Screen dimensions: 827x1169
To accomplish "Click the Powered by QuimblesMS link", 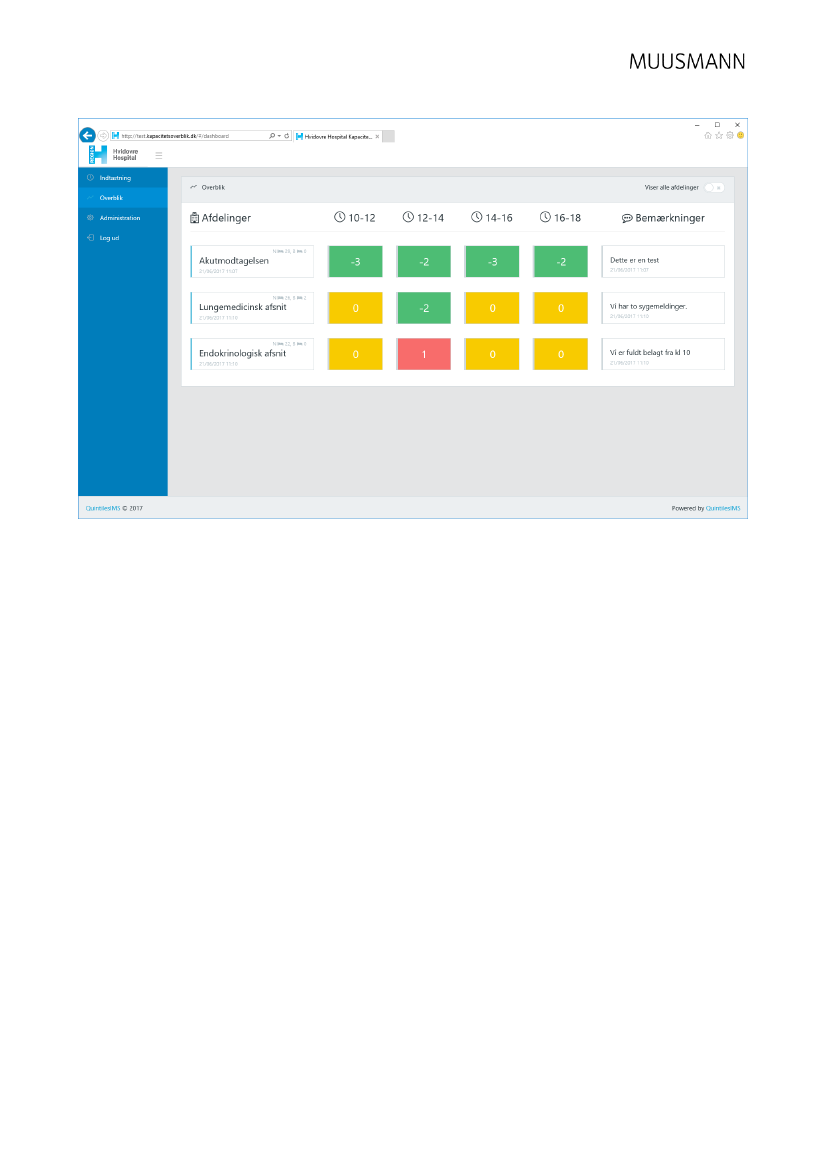I will pos(723,508).
